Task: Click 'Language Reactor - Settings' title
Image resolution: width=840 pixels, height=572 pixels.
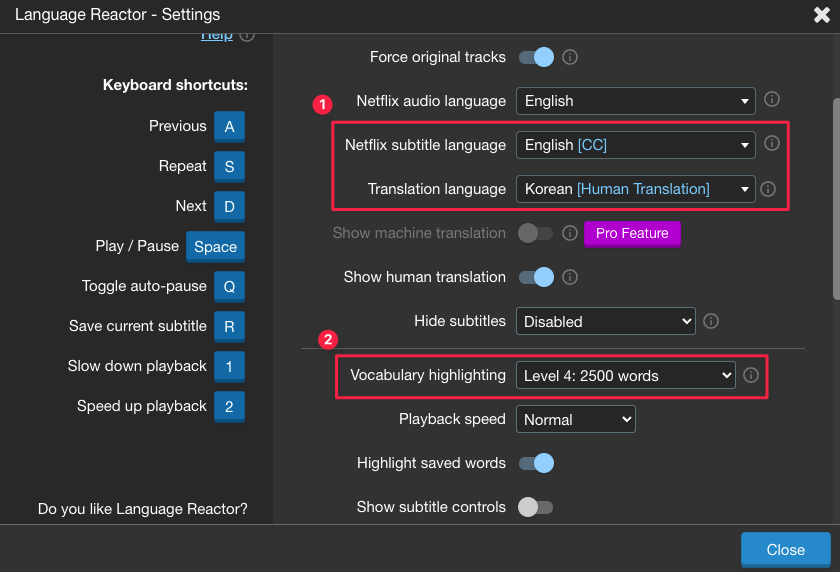Action: pos(117,14)
